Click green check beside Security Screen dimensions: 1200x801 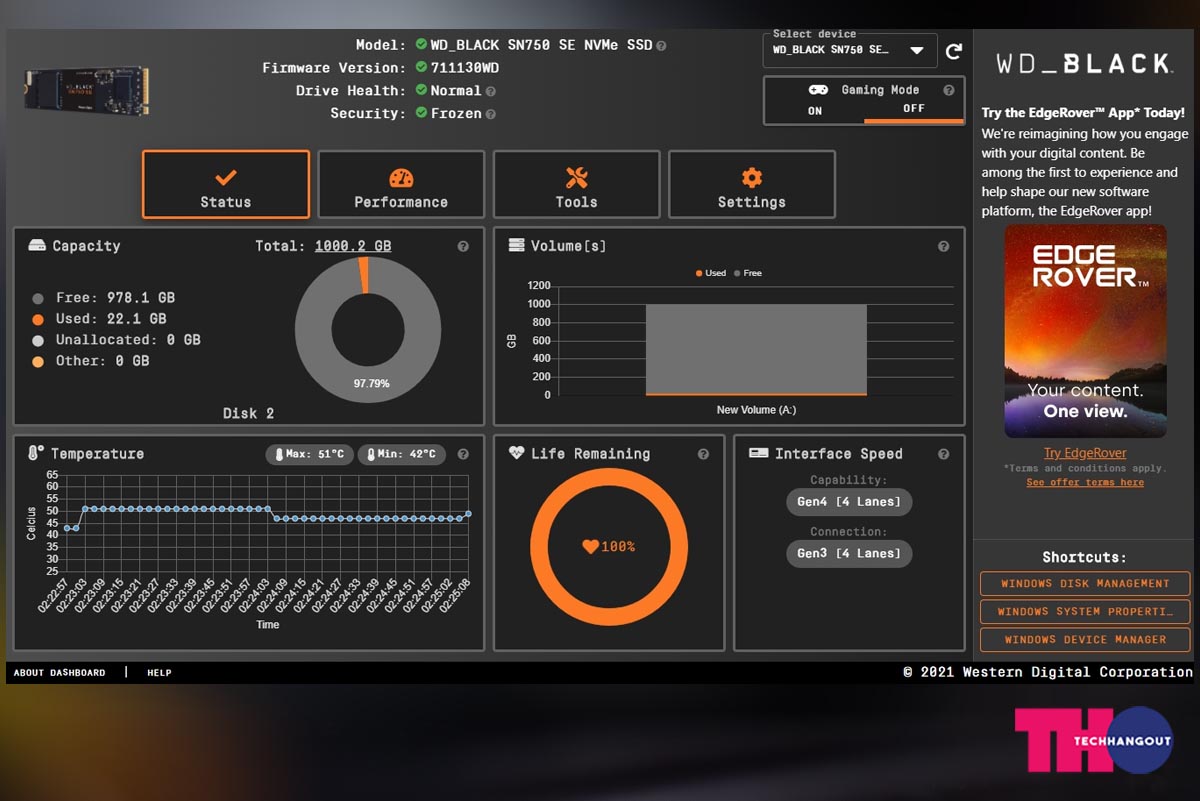pos(422,114)
